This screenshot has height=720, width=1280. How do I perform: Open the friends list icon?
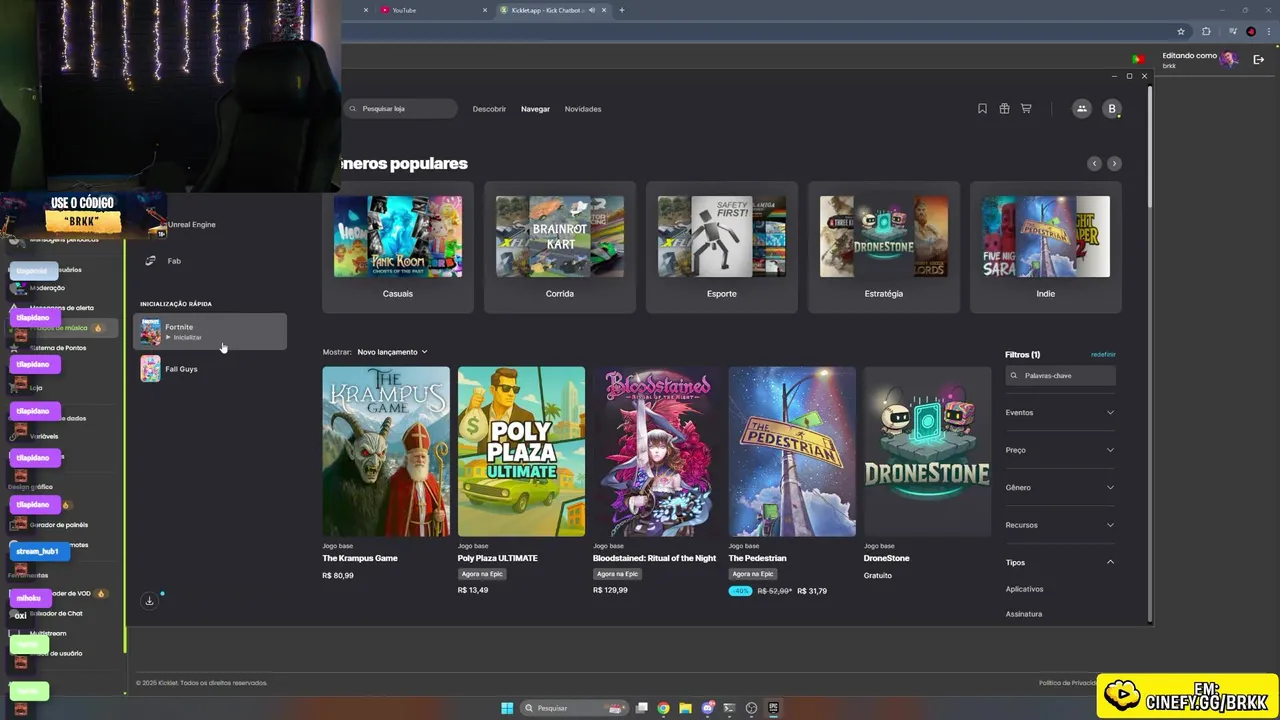point(1081,109)
